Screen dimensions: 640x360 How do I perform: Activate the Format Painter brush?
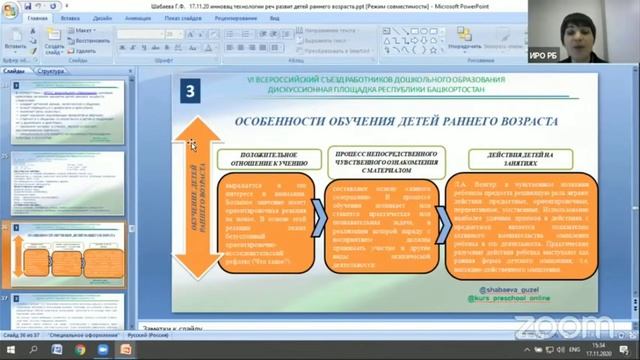[x=33, y=51]
